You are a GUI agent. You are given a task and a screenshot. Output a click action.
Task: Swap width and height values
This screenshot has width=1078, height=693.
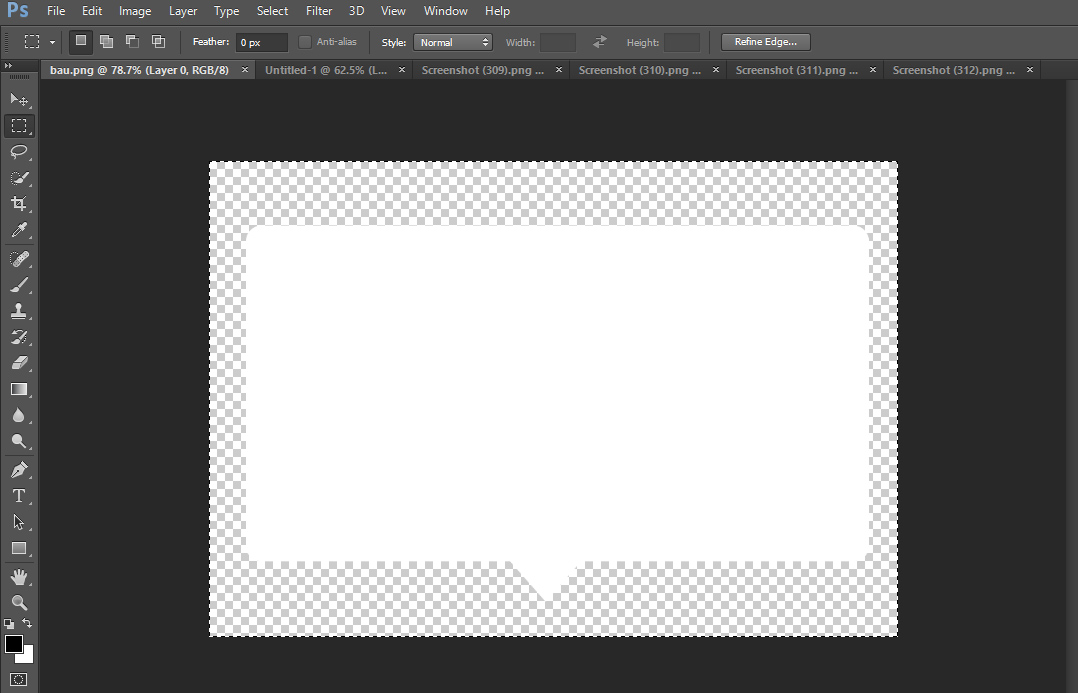[600, 42]
